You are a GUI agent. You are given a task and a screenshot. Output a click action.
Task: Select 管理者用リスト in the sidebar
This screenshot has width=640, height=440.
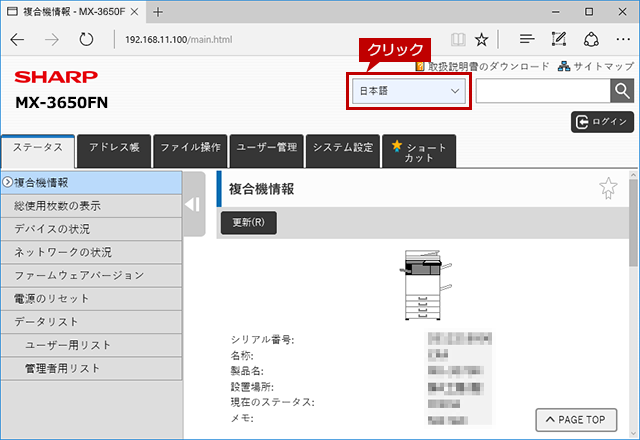click(x=91, y=369)
